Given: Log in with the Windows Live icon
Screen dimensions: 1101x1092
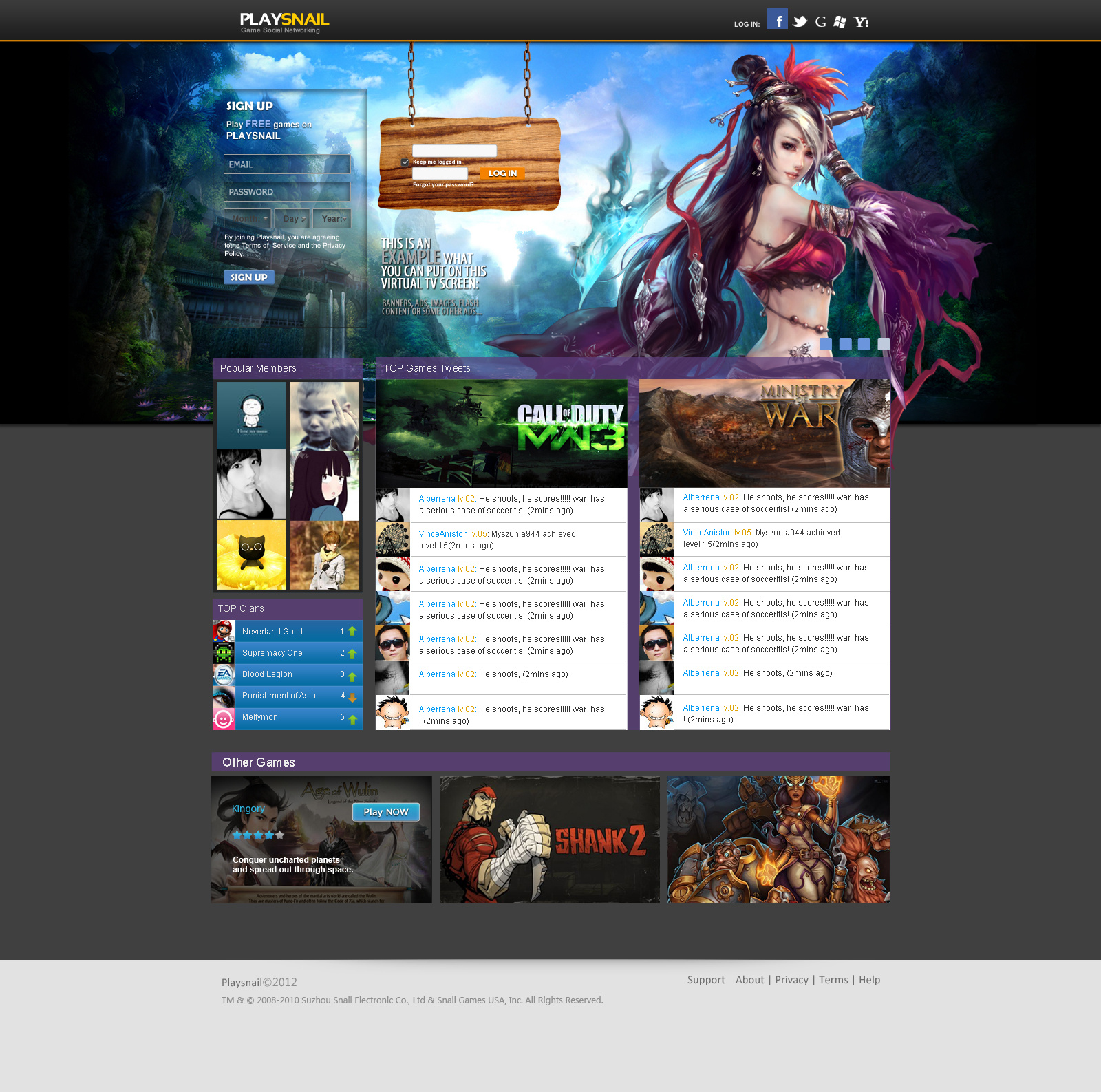Looking at the screenshot, I should pyautogui.click(x=840, y=22).
